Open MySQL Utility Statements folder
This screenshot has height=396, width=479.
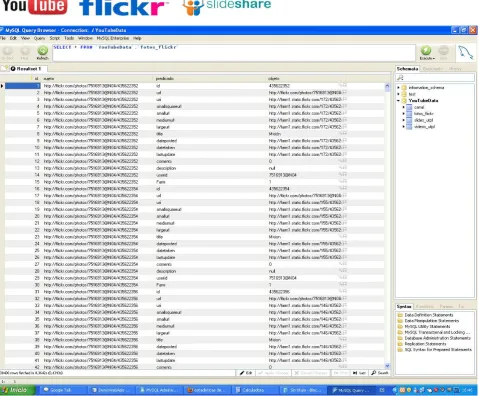pyautogui.click(x=427, y=326)
